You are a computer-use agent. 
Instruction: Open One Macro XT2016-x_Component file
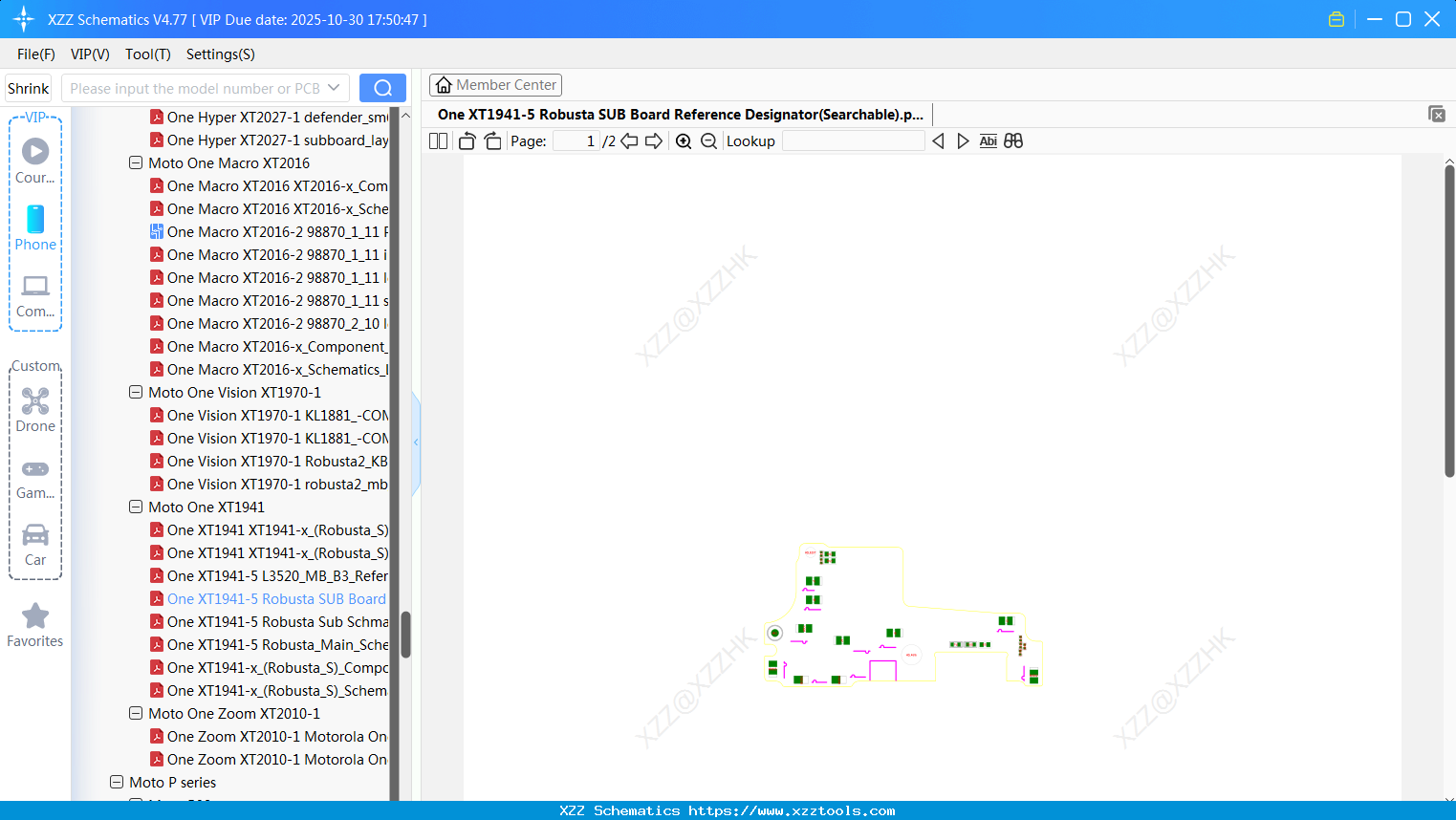(x=269, y=347)
